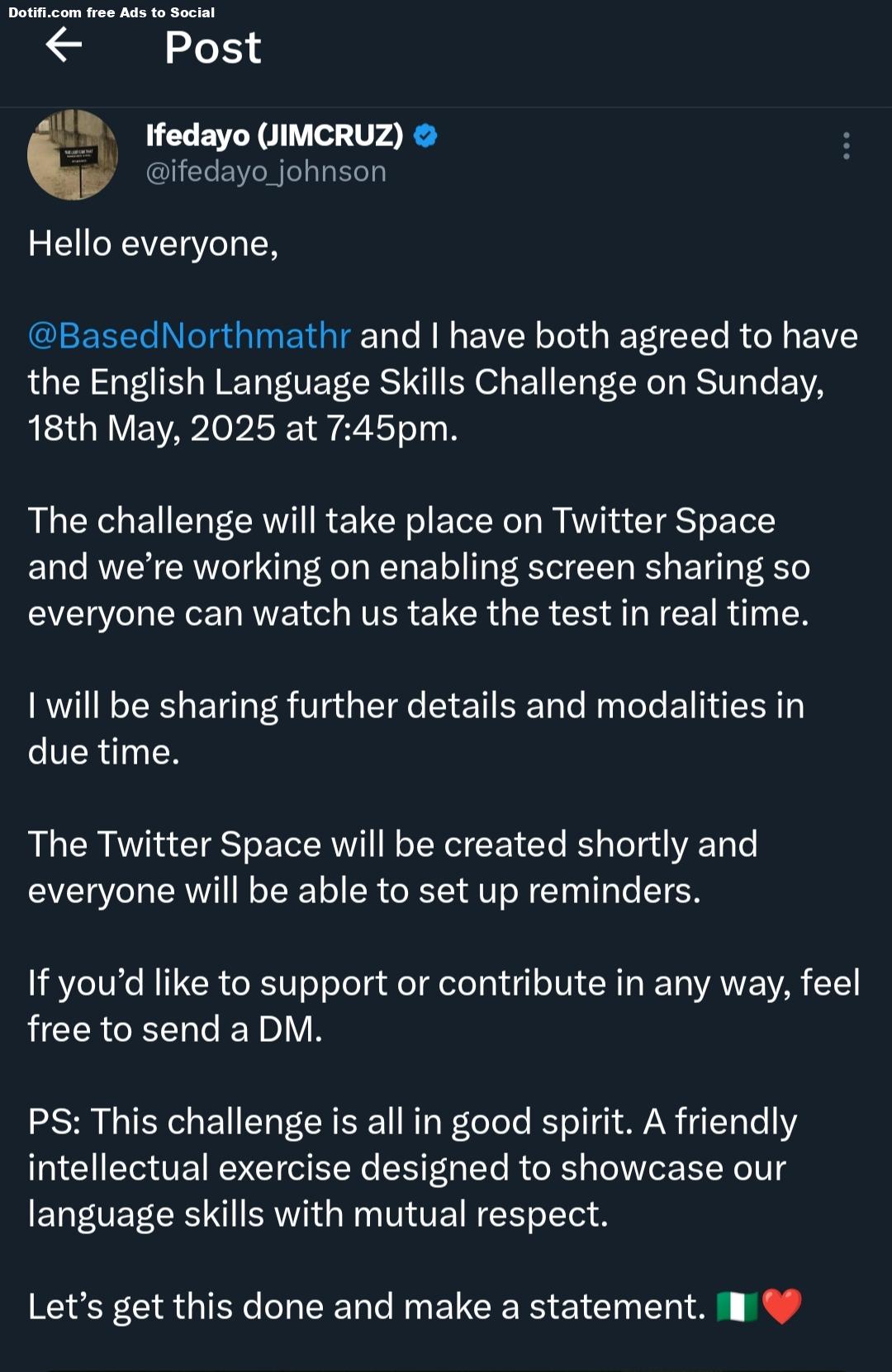
Task: Click the 'feel free to send a DM' paragraph
Action: click(x=444, y=1006)
